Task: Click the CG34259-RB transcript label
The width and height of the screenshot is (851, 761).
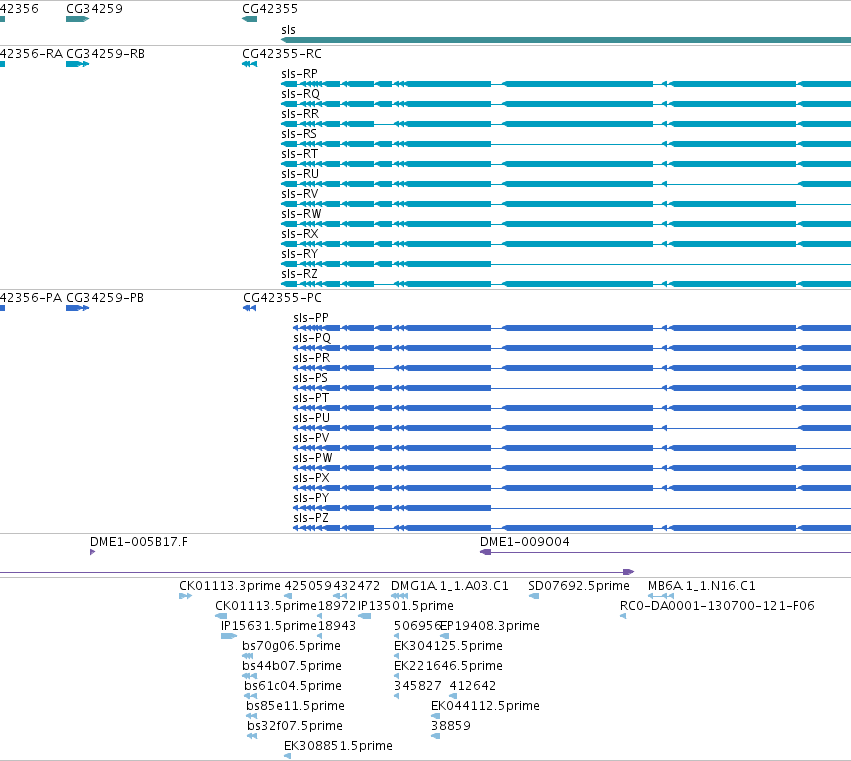Action: (105, 54)
